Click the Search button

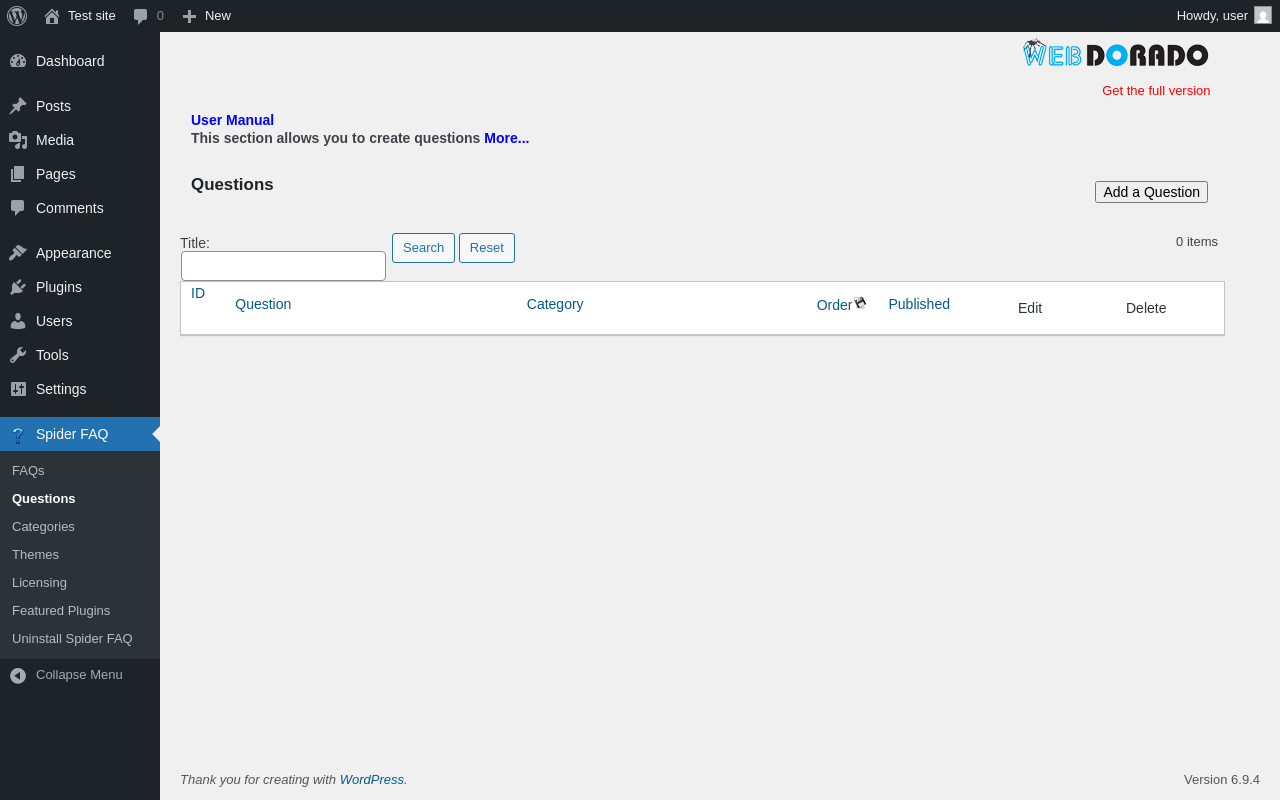click(x=423, y=248)
